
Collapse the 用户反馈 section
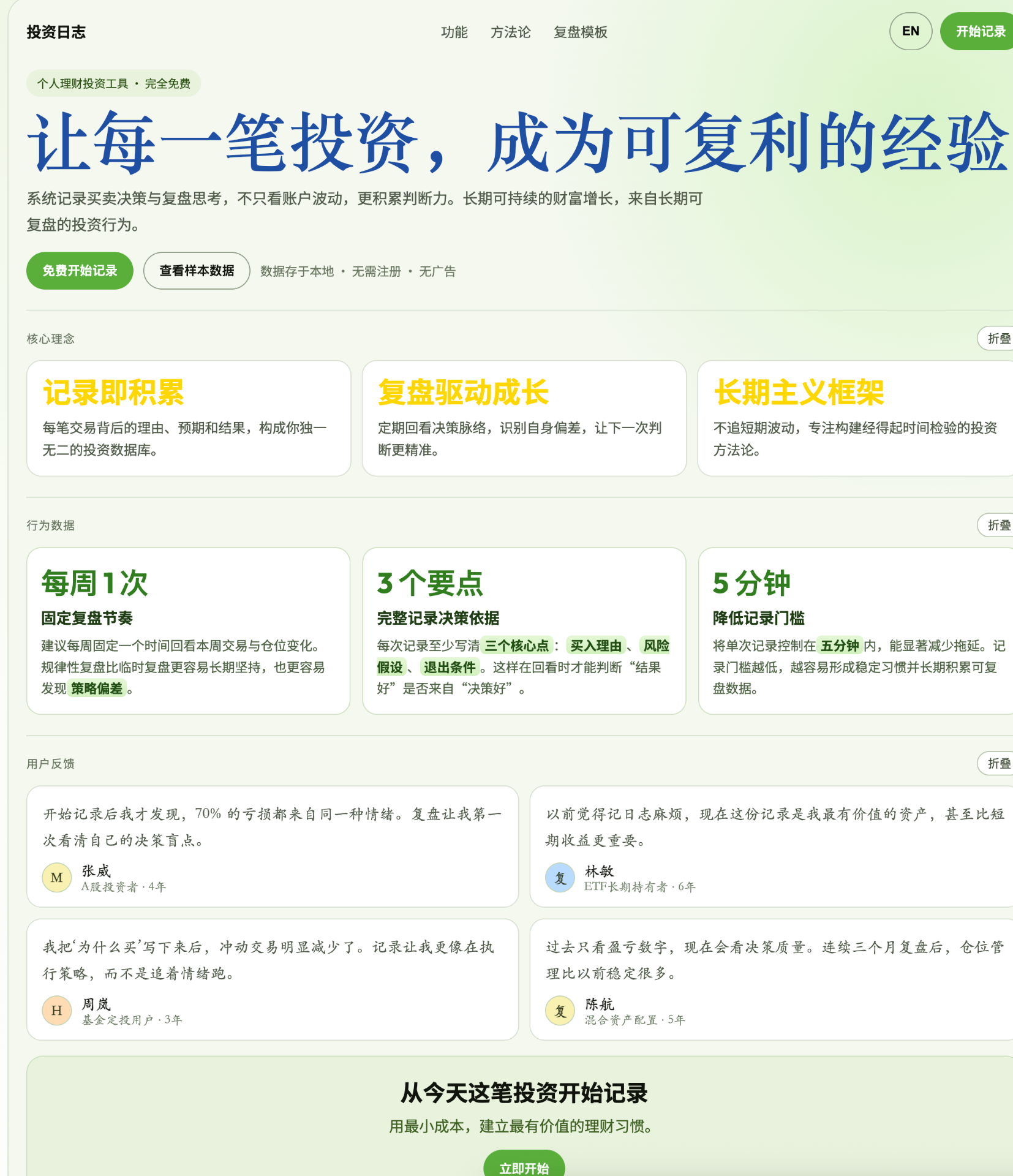click(x=997, y=764)
